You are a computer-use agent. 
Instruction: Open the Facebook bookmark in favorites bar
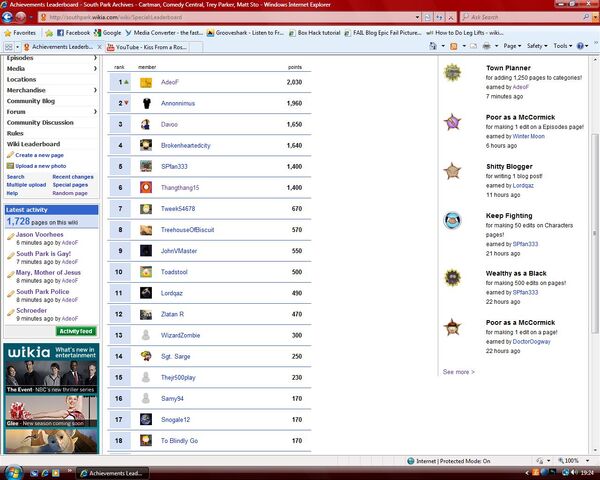[x=73, y=33]
